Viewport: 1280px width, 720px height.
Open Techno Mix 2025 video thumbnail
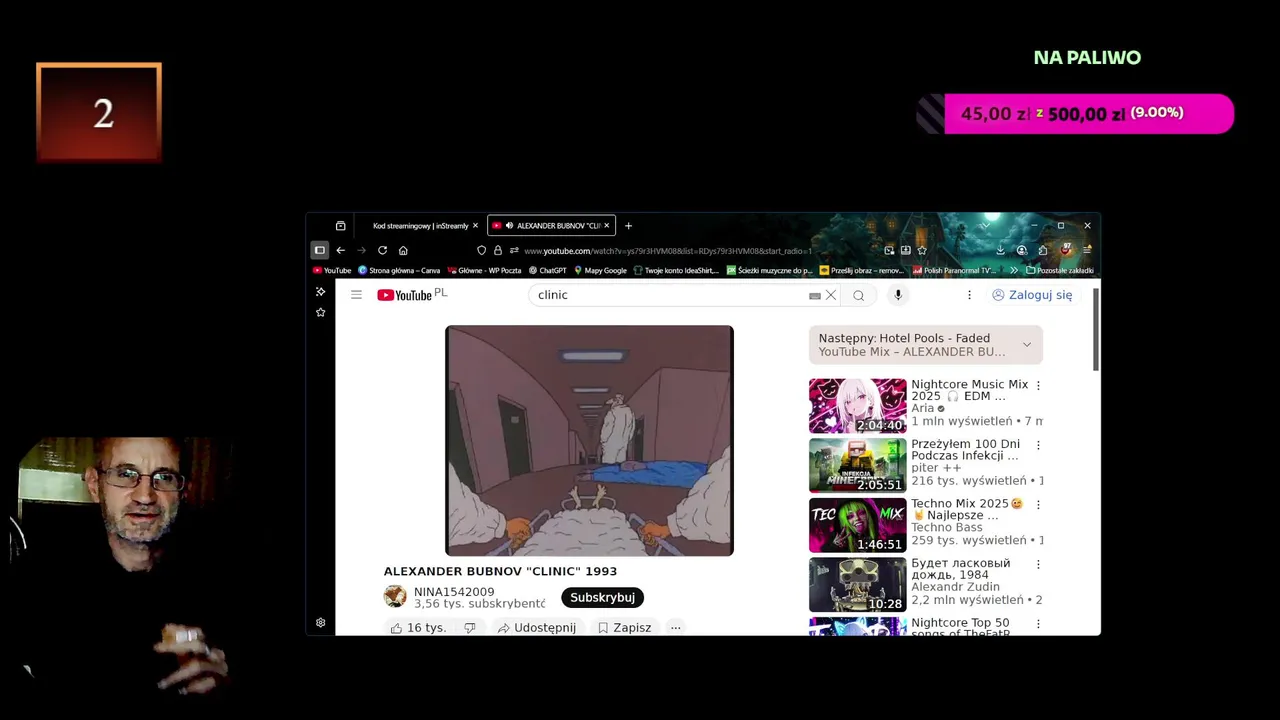click(857, 525)
